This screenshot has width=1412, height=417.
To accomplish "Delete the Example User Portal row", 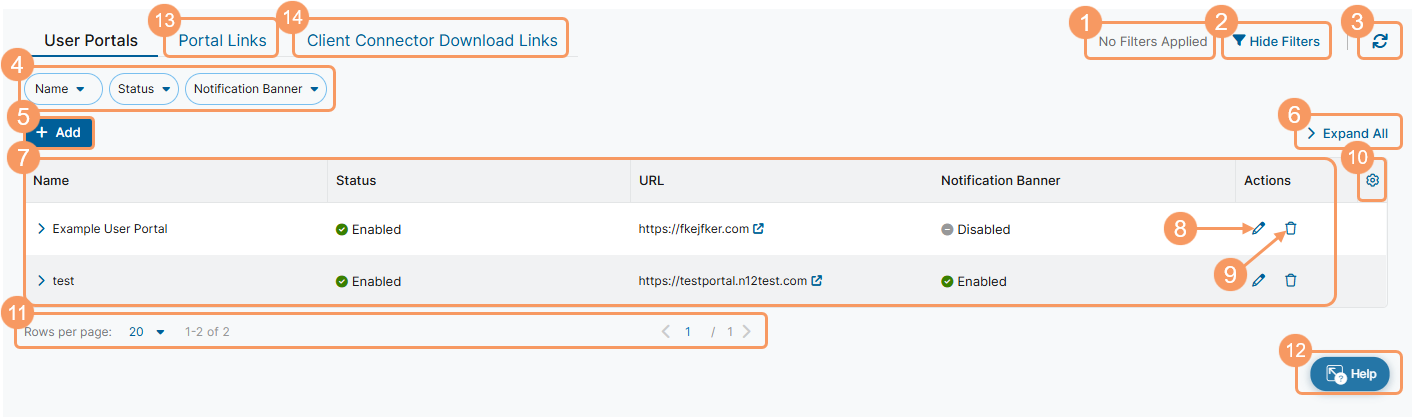I will [x=1291, y=228].
